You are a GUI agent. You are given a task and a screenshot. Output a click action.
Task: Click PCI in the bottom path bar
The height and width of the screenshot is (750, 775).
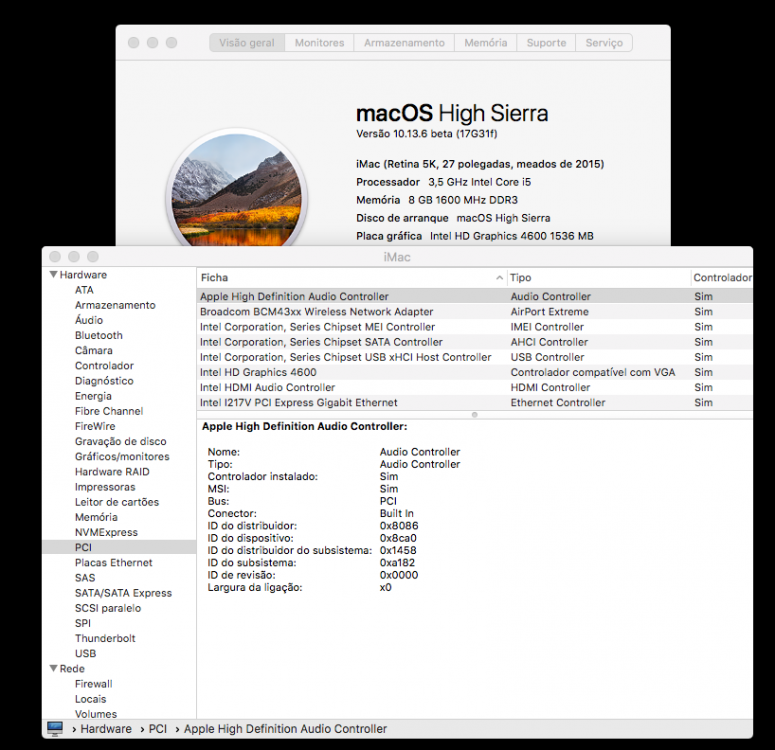click(x=158, y=729)
